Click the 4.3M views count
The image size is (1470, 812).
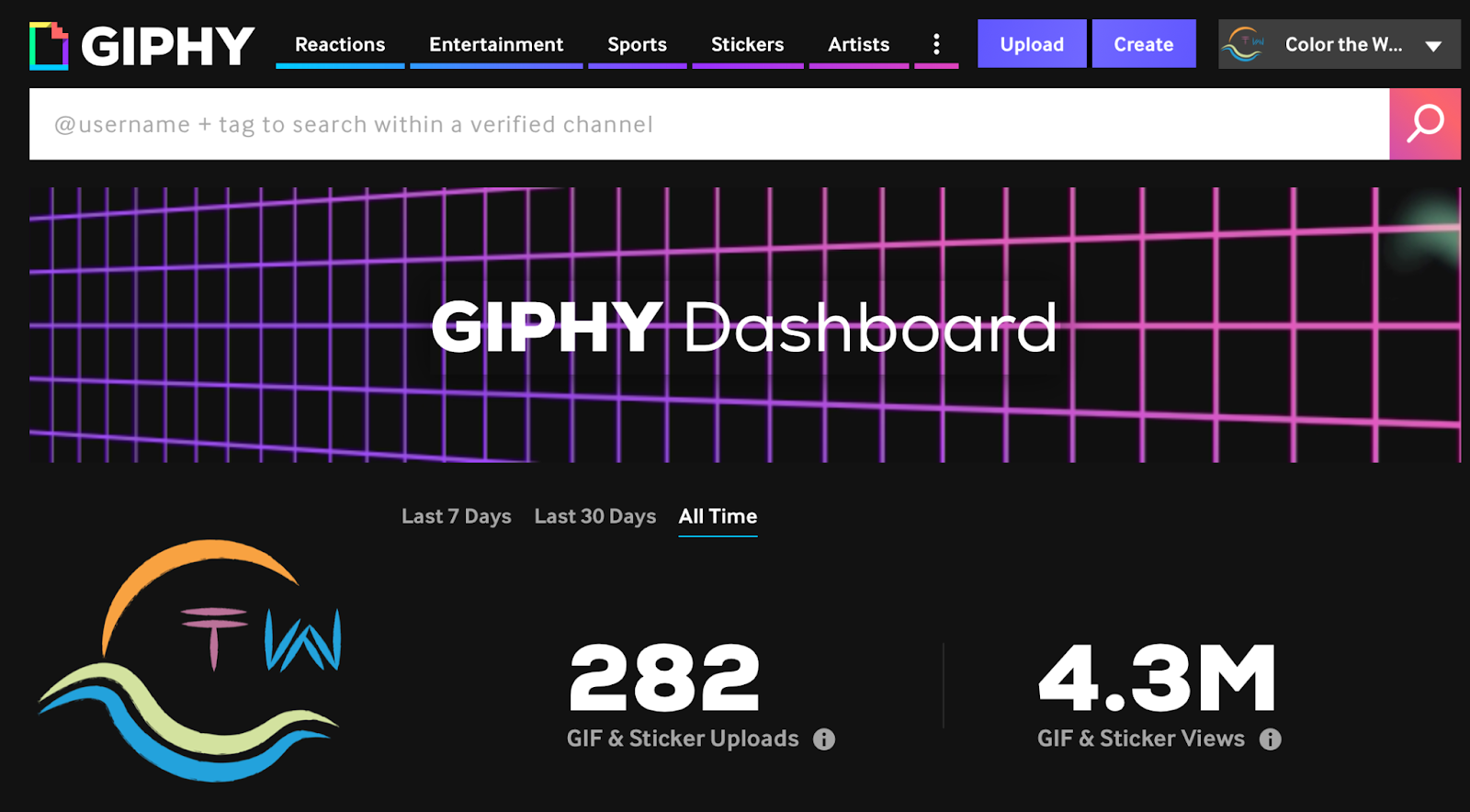pos(1158,678)
